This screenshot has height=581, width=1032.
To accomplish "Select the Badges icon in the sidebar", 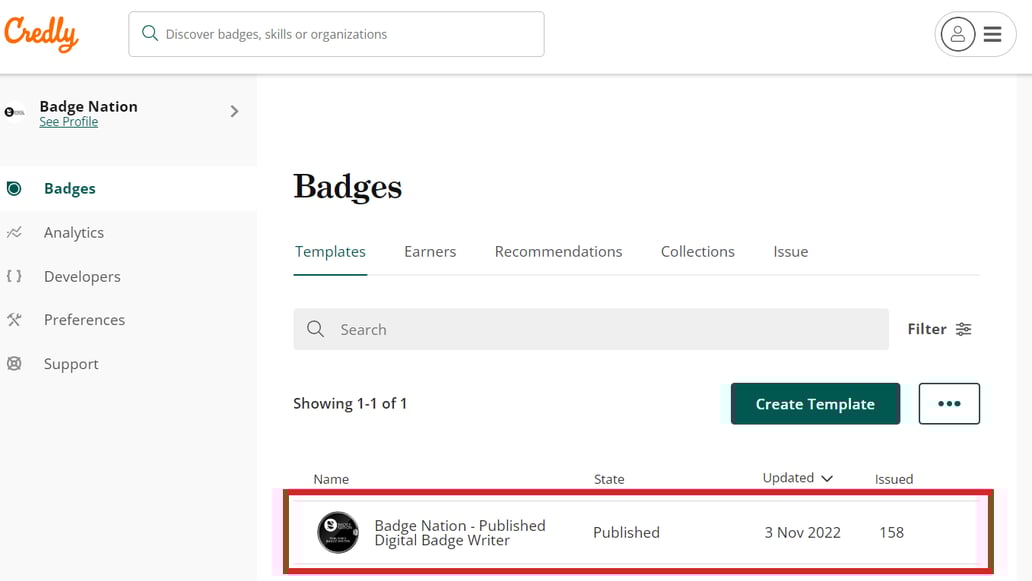I will (x=14, y=188).
